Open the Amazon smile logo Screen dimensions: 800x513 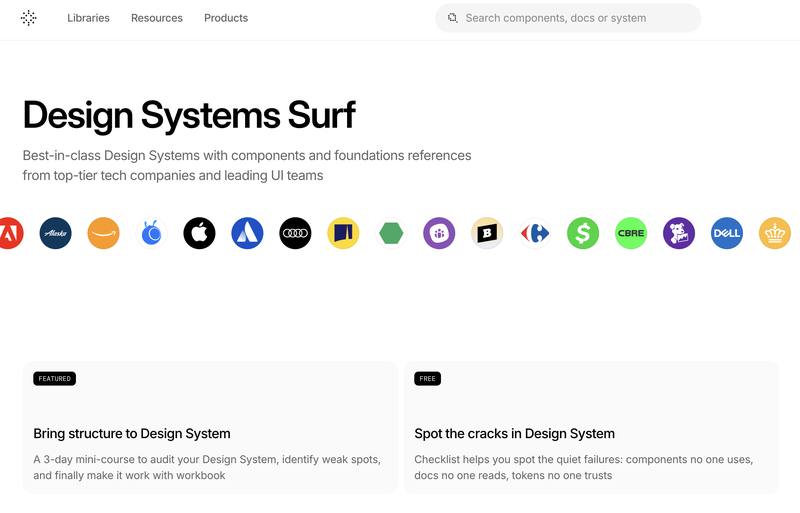pyautogui.click(x=104, y=233)
